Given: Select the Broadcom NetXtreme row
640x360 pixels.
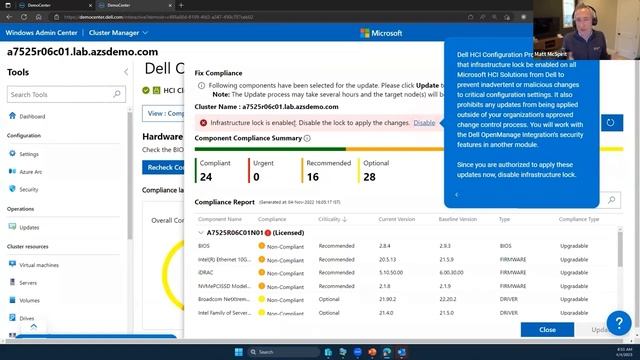Looking at the screenshot, I should tap(407, 299).
